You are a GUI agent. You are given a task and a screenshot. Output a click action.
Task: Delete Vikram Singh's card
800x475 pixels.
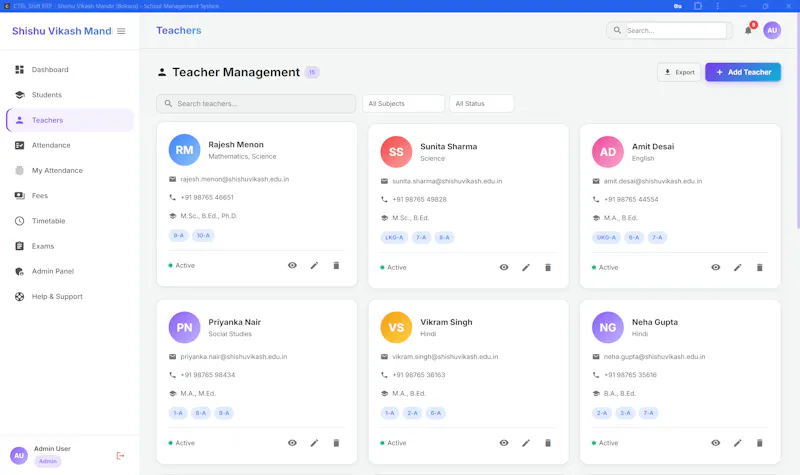[548, 443]
